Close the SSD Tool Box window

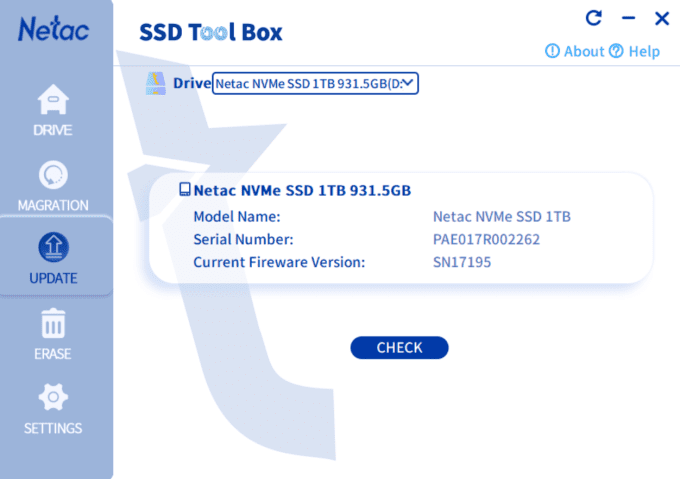click(662, 18)
